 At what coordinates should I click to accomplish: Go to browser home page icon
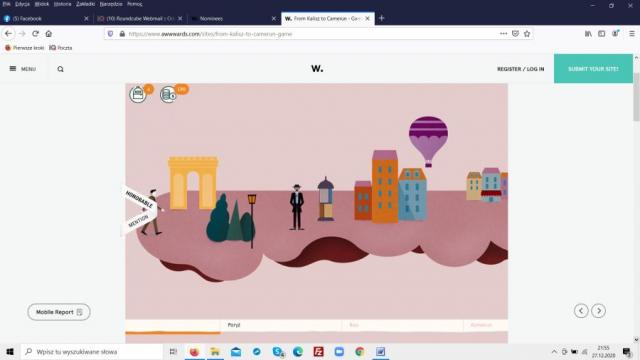click(x=49, y=34)
